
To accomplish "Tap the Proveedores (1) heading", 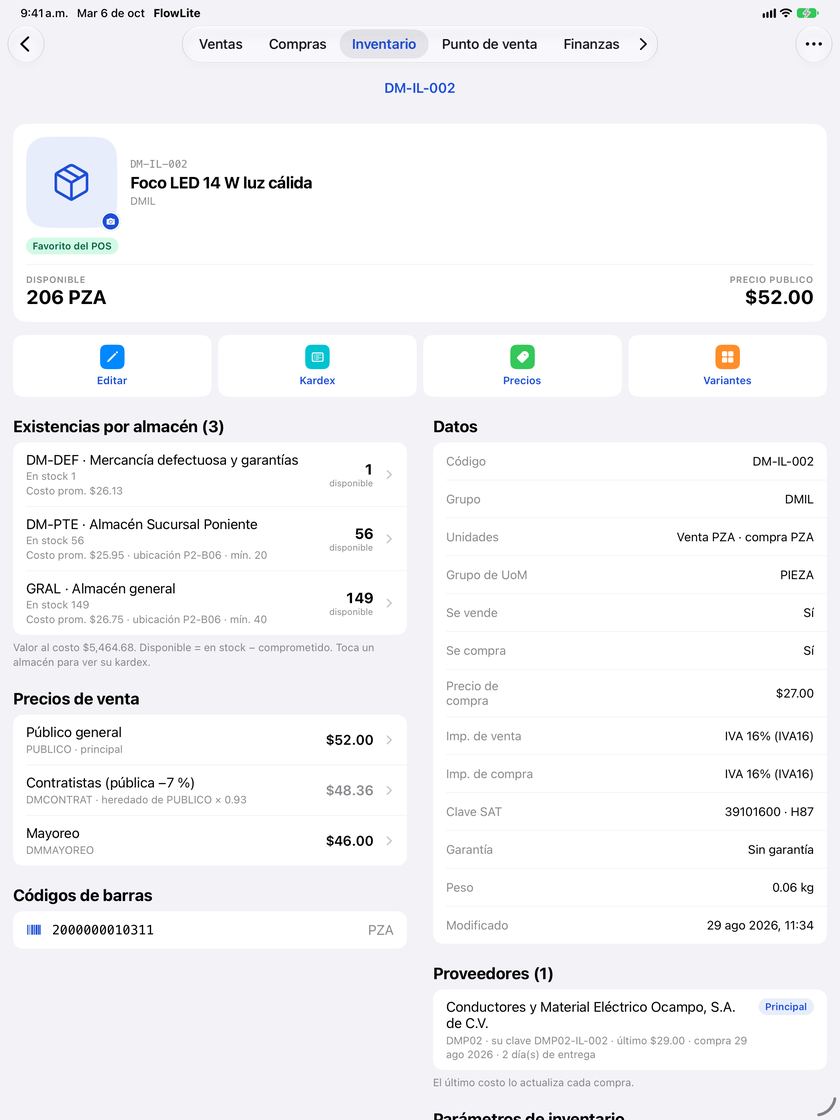I will click(494, 974).
